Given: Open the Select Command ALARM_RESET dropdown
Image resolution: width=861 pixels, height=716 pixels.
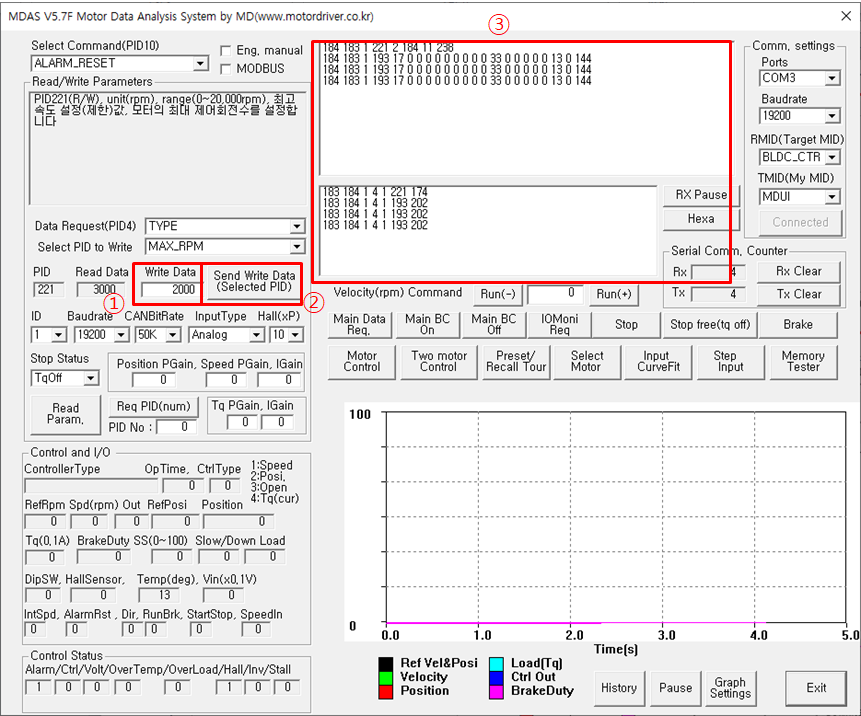Looking at the screenshot, I should point(200,64).
